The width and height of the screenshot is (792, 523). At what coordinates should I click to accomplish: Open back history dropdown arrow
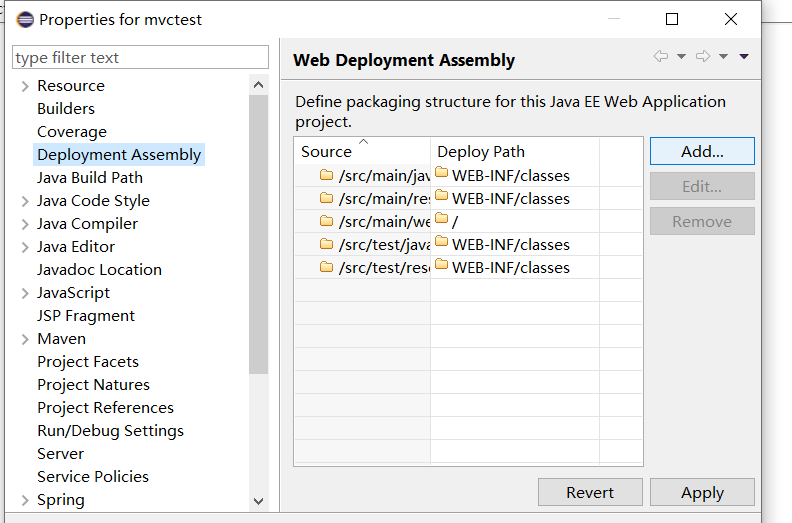(x=681, y=57)
